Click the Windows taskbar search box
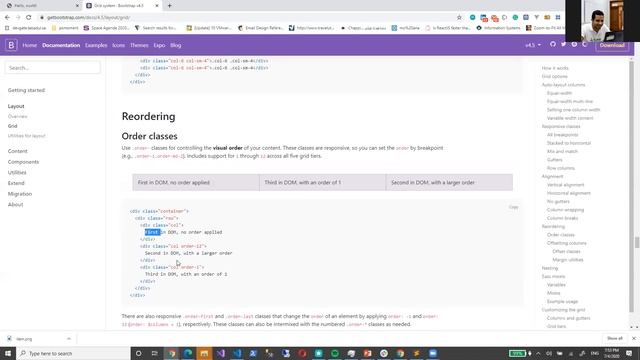The width and height of the screenshot is (640, 360). click(73, 353)
